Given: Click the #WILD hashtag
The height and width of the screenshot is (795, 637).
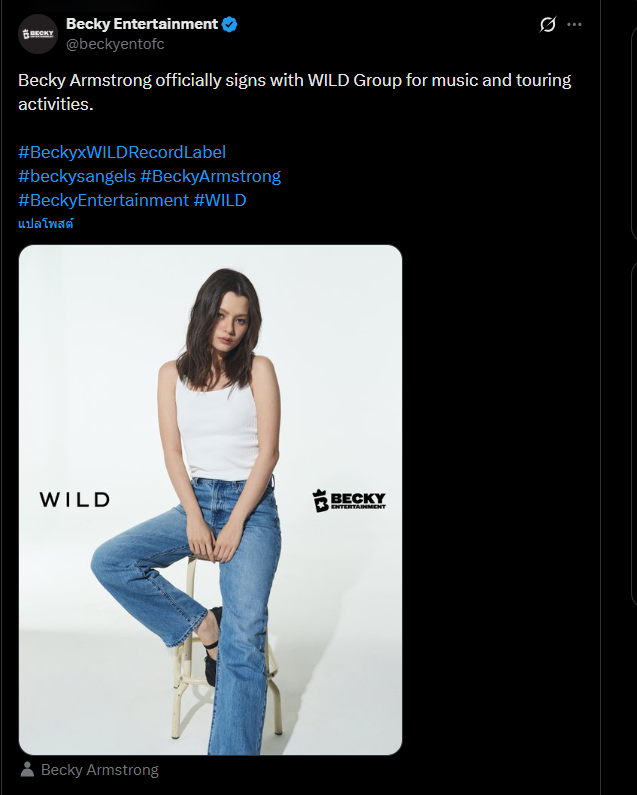Looking at the screenshot, I should point(219,200).
